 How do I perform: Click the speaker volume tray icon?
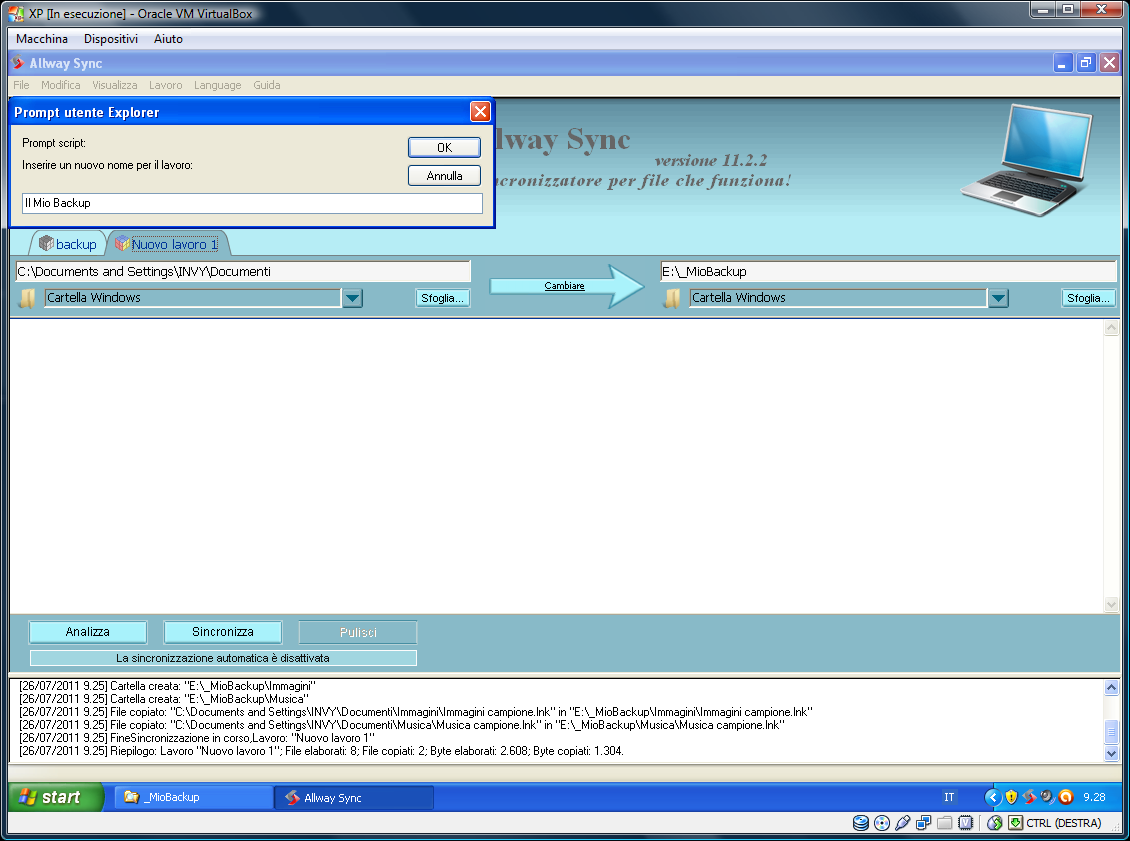click(1047, 797)
